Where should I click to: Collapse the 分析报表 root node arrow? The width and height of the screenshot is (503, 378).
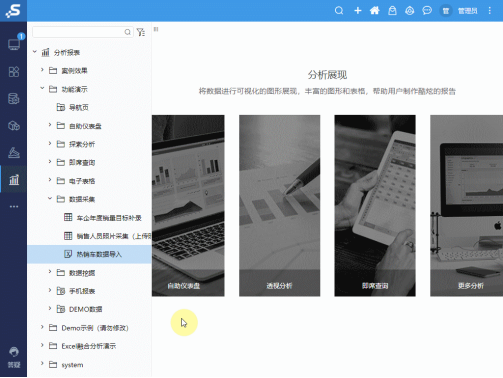[35, 52]
